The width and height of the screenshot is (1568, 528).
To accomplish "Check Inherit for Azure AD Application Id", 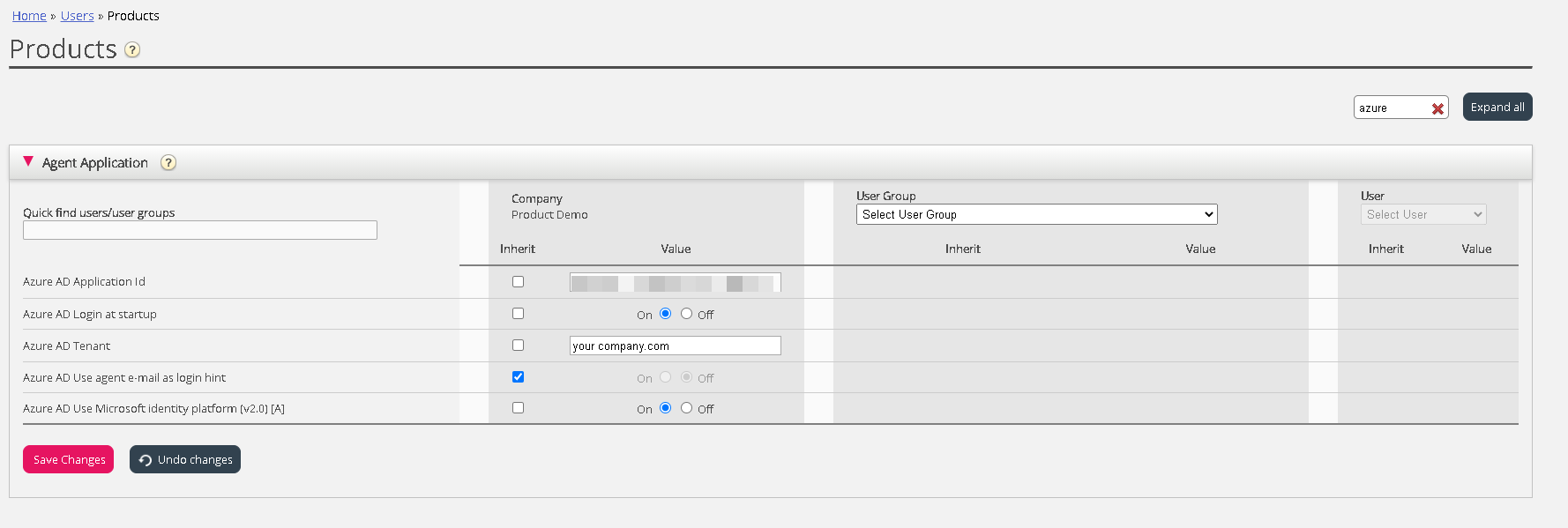I will click(518, 282).
